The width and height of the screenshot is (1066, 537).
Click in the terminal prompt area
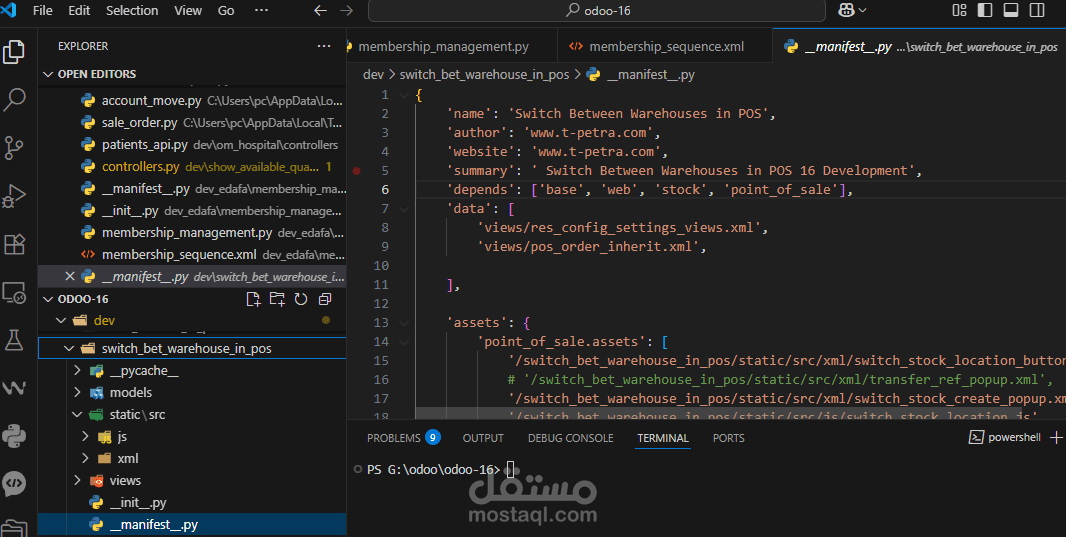click(511, 470)
